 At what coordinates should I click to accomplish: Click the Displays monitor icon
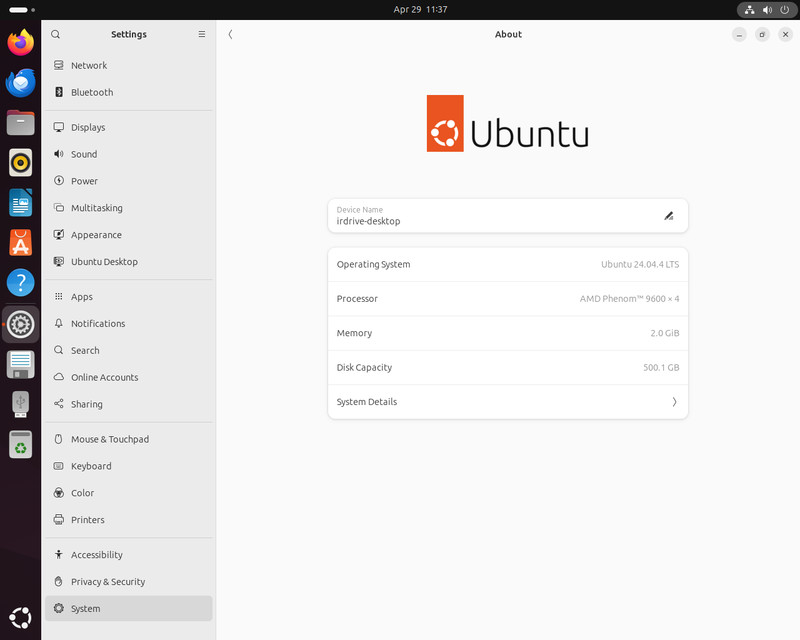(x=59, y=127)
